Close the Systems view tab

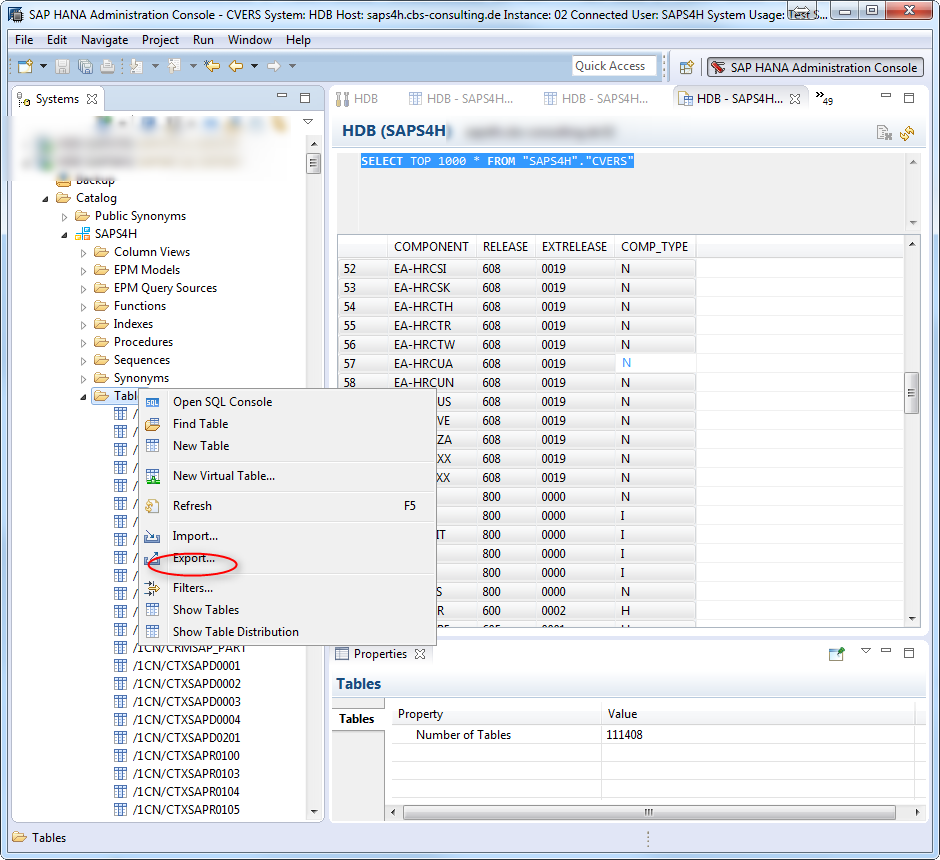click(92, 99)
